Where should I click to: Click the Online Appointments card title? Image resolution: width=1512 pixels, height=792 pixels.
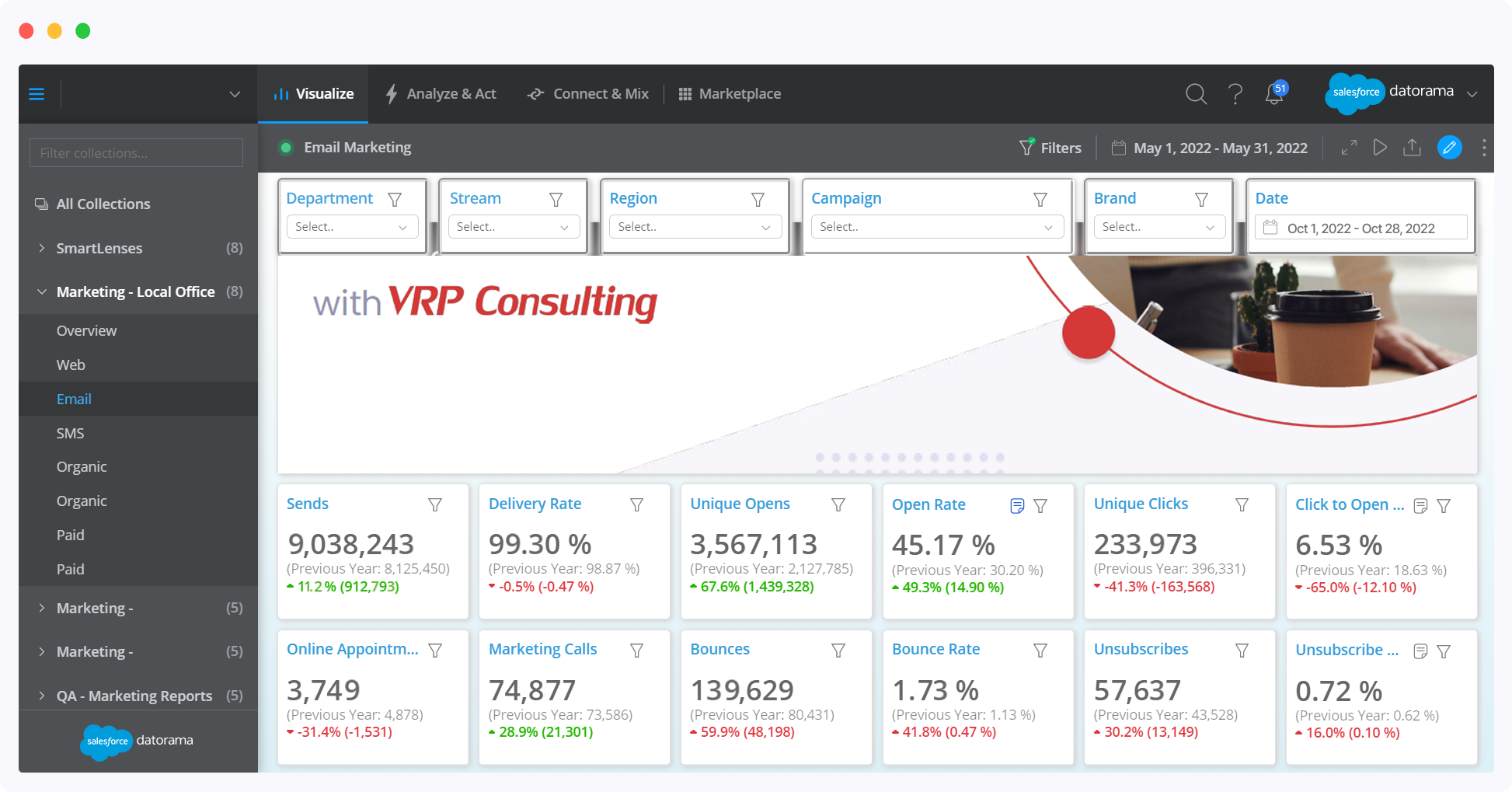click(353, 649)
